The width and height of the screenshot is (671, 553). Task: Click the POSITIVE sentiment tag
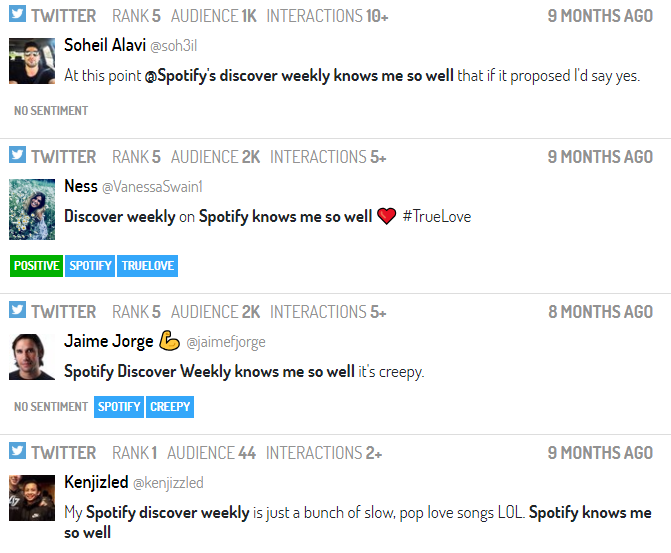(x=36, y=266)
